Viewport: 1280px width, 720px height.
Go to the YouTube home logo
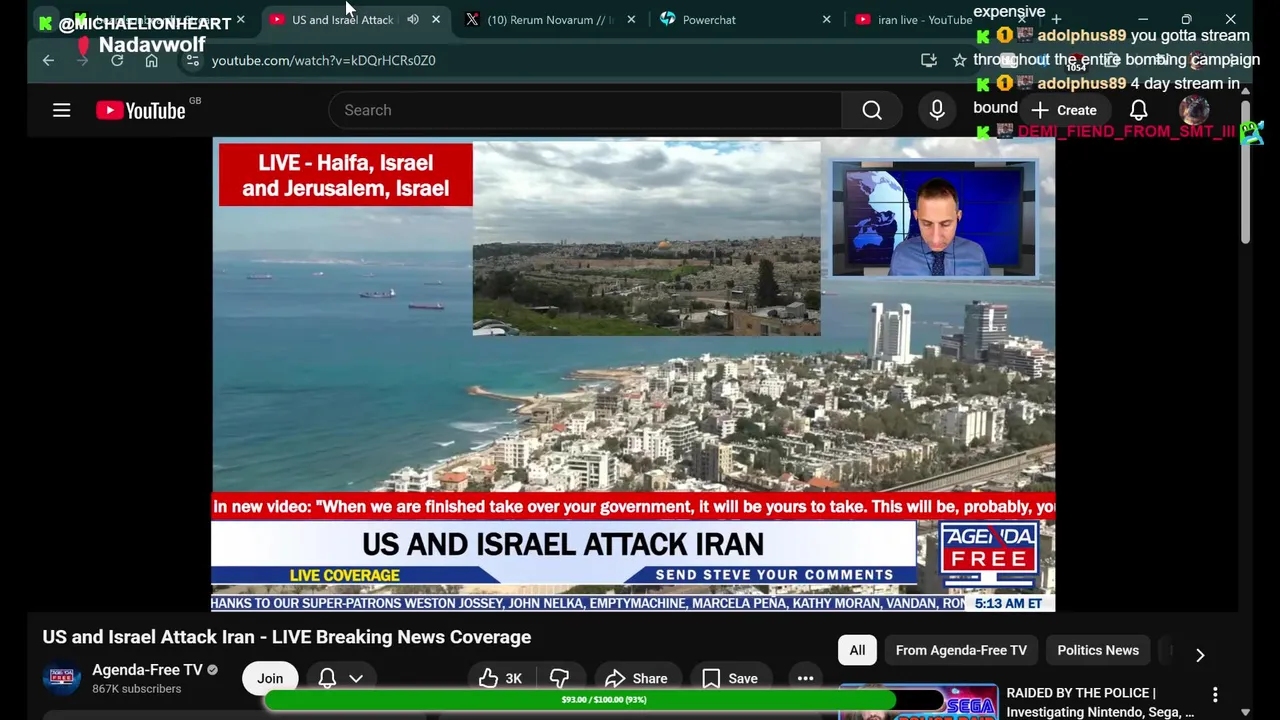click(x=141, y=110)
